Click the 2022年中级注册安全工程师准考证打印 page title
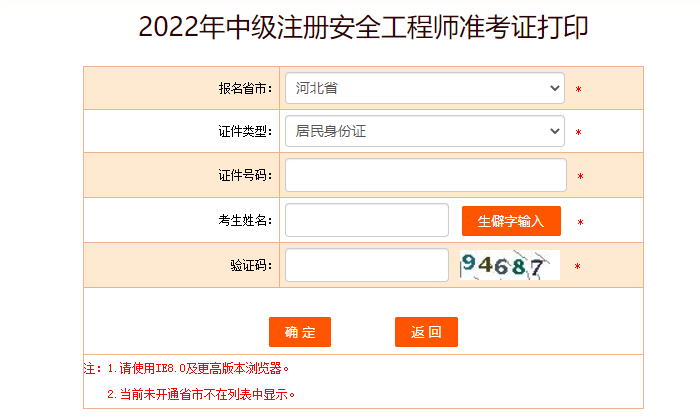 tap(363, 27)
